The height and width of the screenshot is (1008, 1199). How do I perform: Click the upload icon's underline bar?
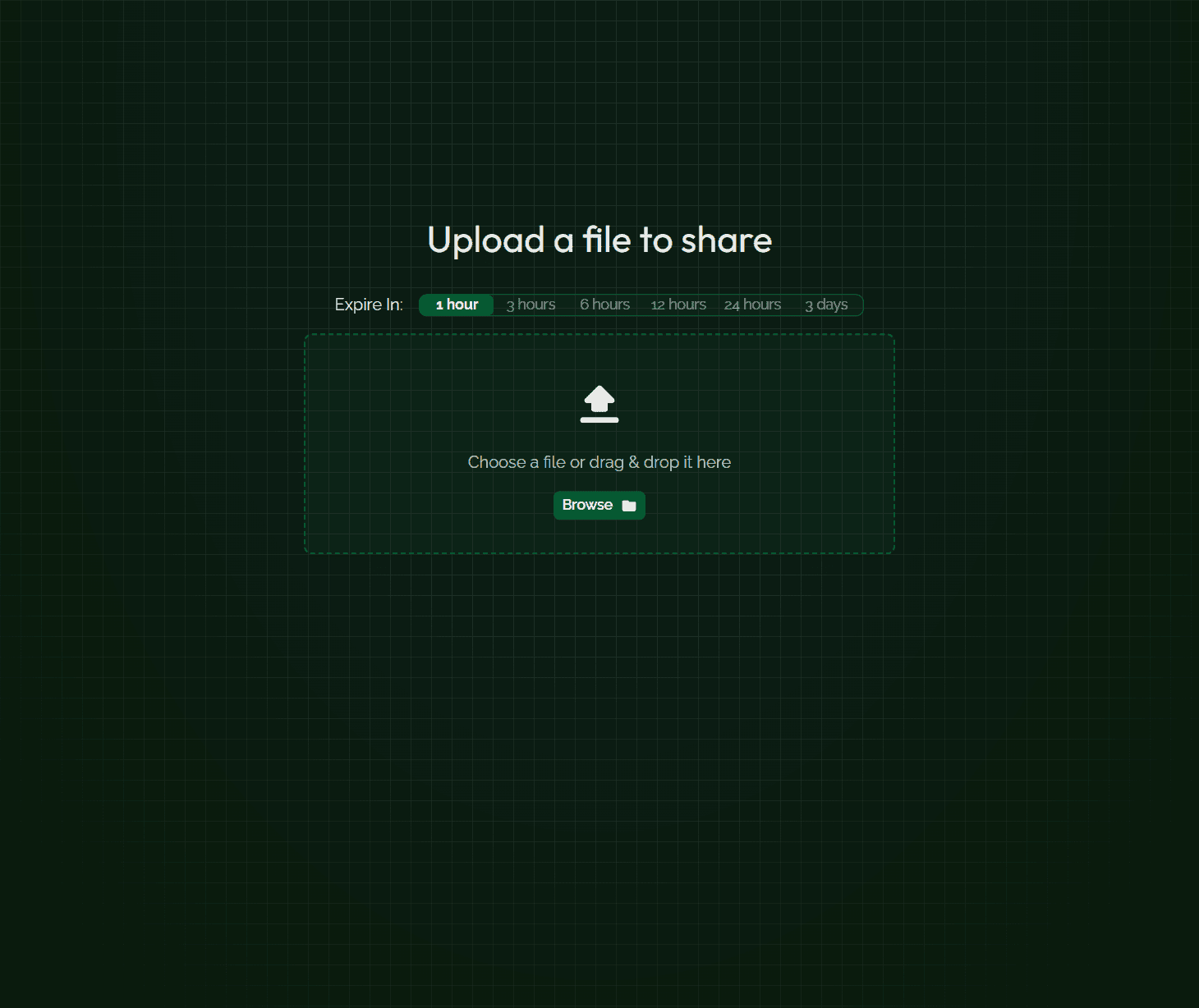point(599,419)
